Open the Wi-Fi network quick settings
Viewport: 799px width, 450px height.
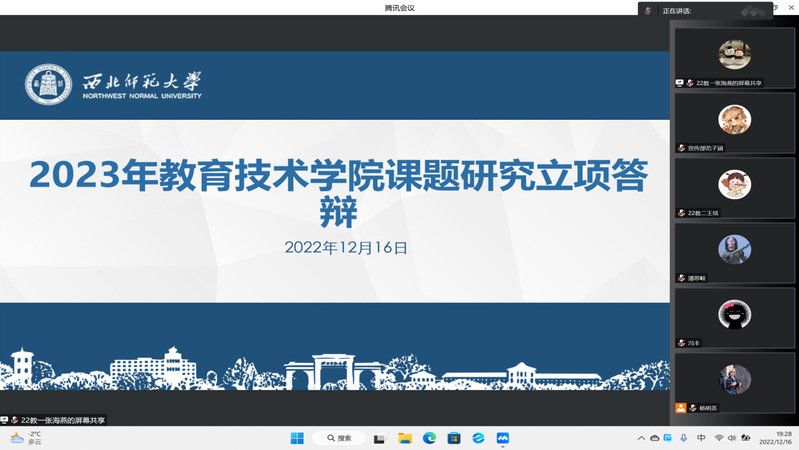pyautogui.click(x=719, y=438)
